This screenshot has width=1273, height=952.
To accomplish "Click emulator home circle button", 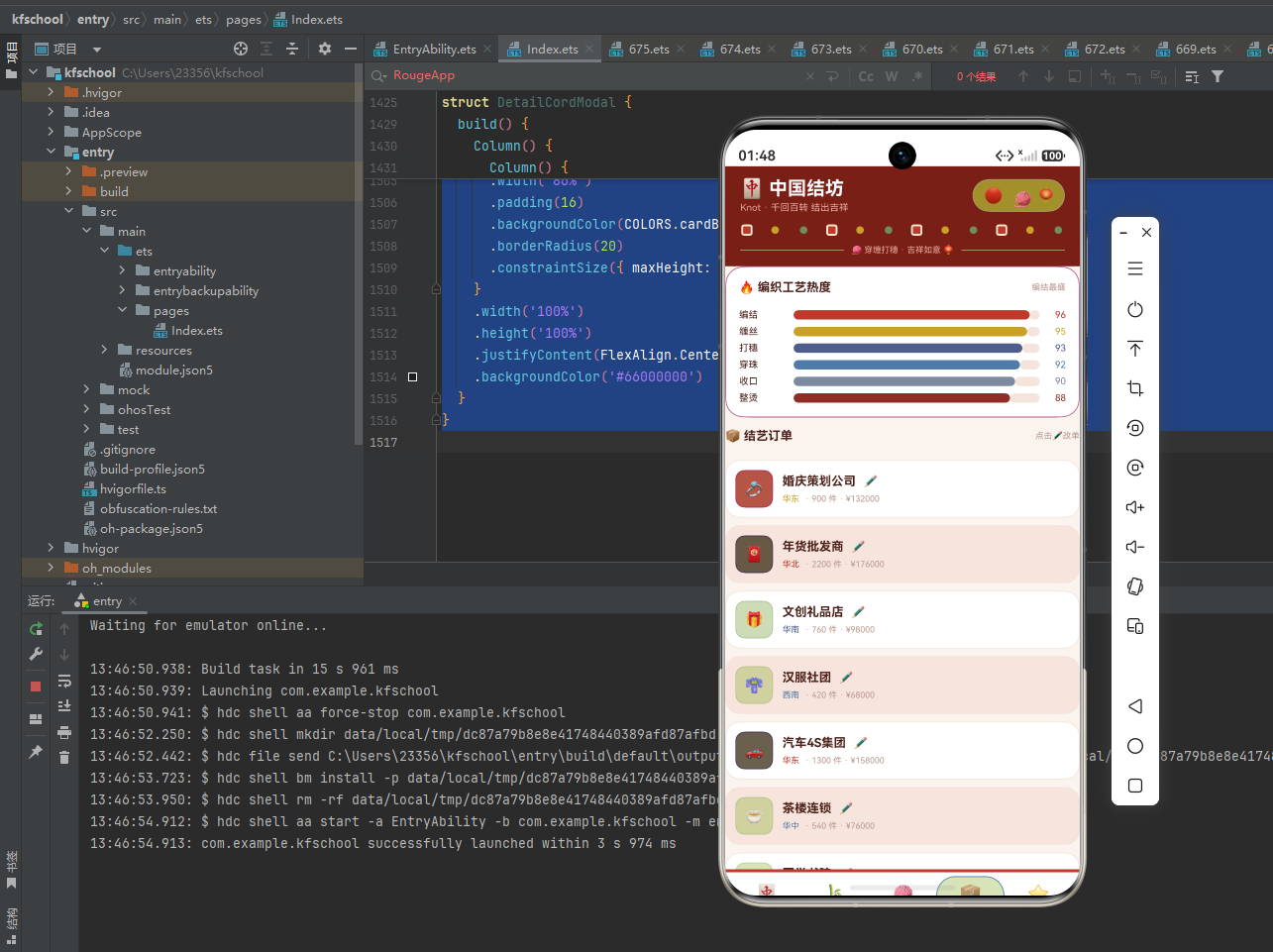I will coord(1135,746).
